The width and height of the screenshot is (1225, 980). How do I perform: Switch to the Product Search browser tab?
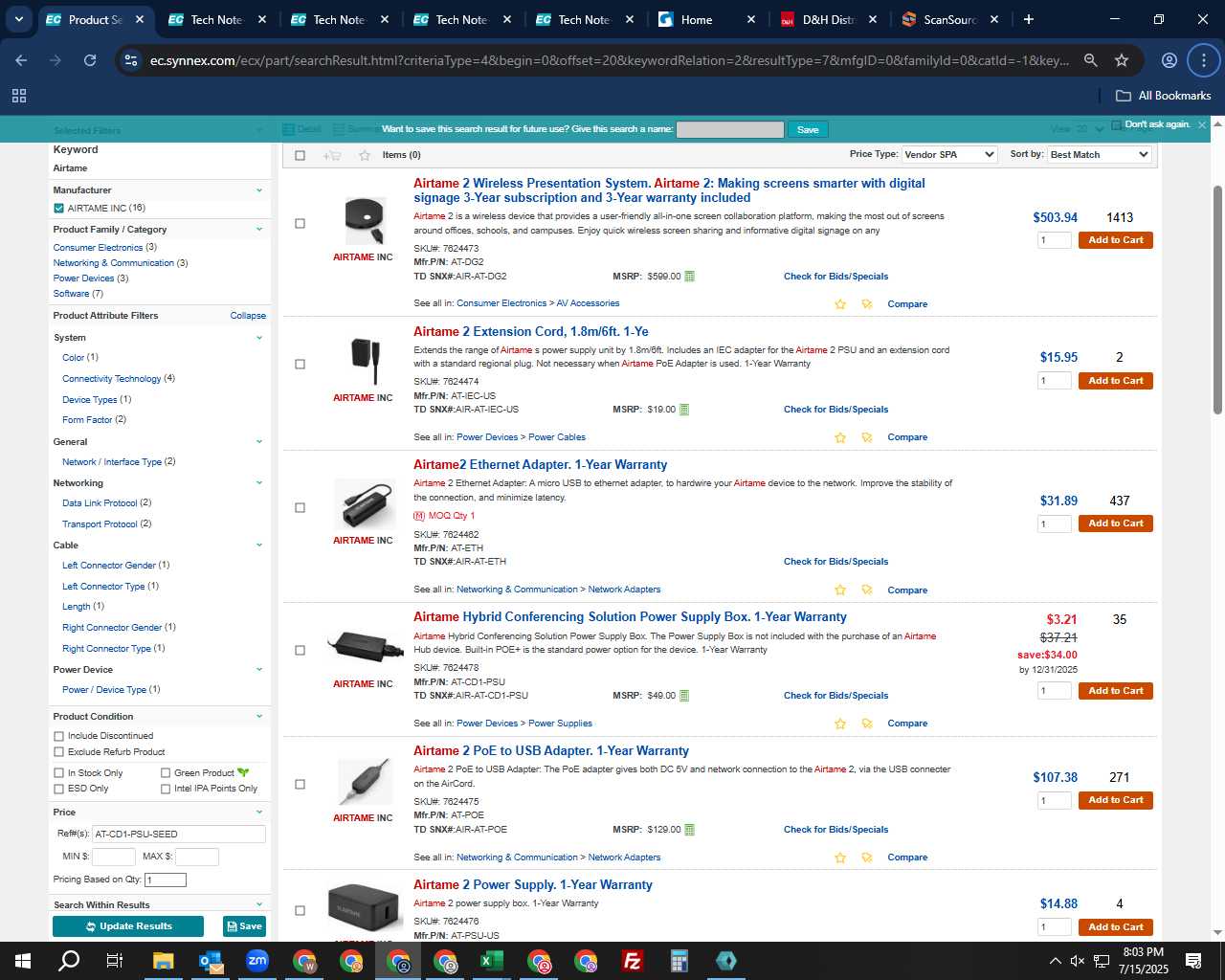96,19
